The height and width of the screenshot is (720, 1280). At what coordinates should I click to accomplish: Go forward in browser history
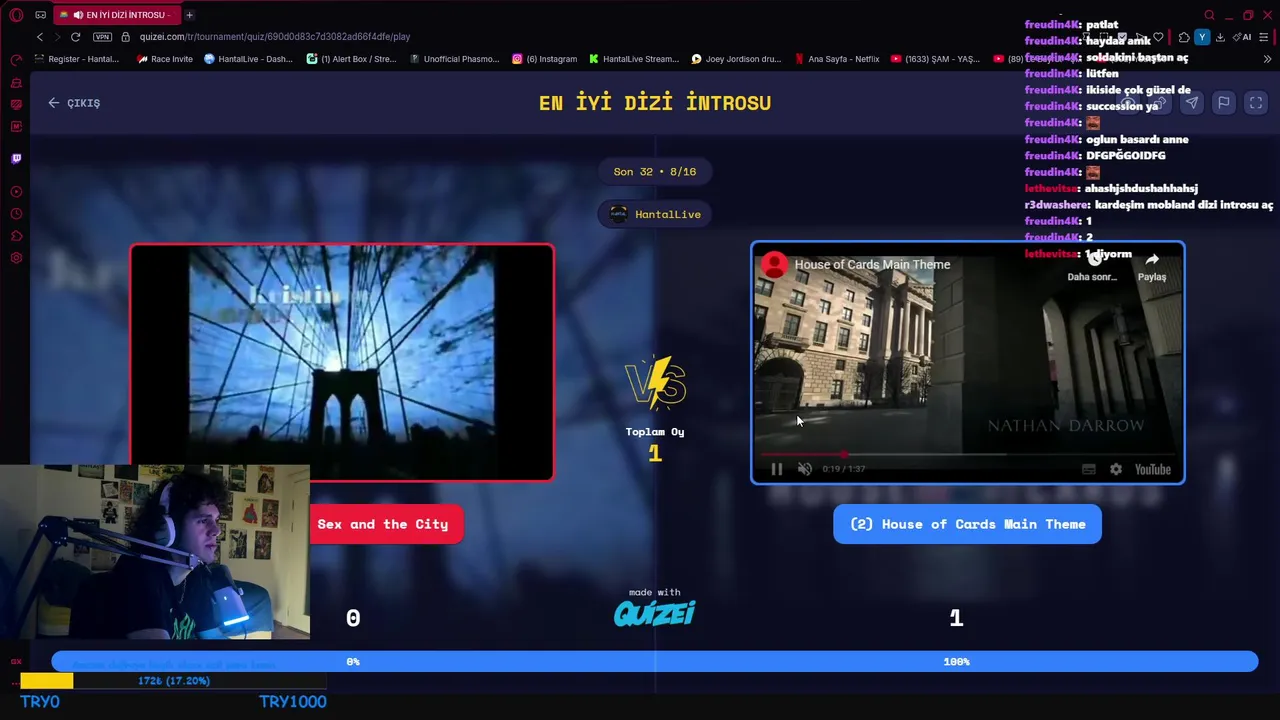click(x=57, y=37)
